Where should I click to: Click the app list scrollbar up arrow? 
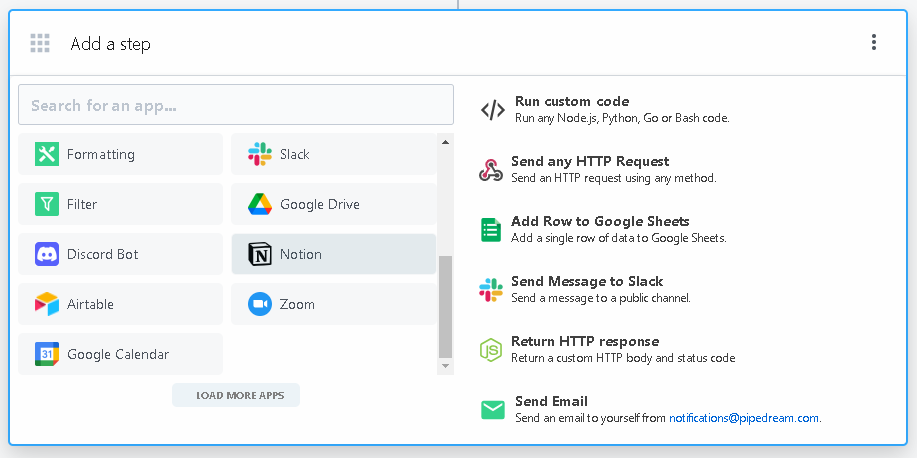[445, 142]
